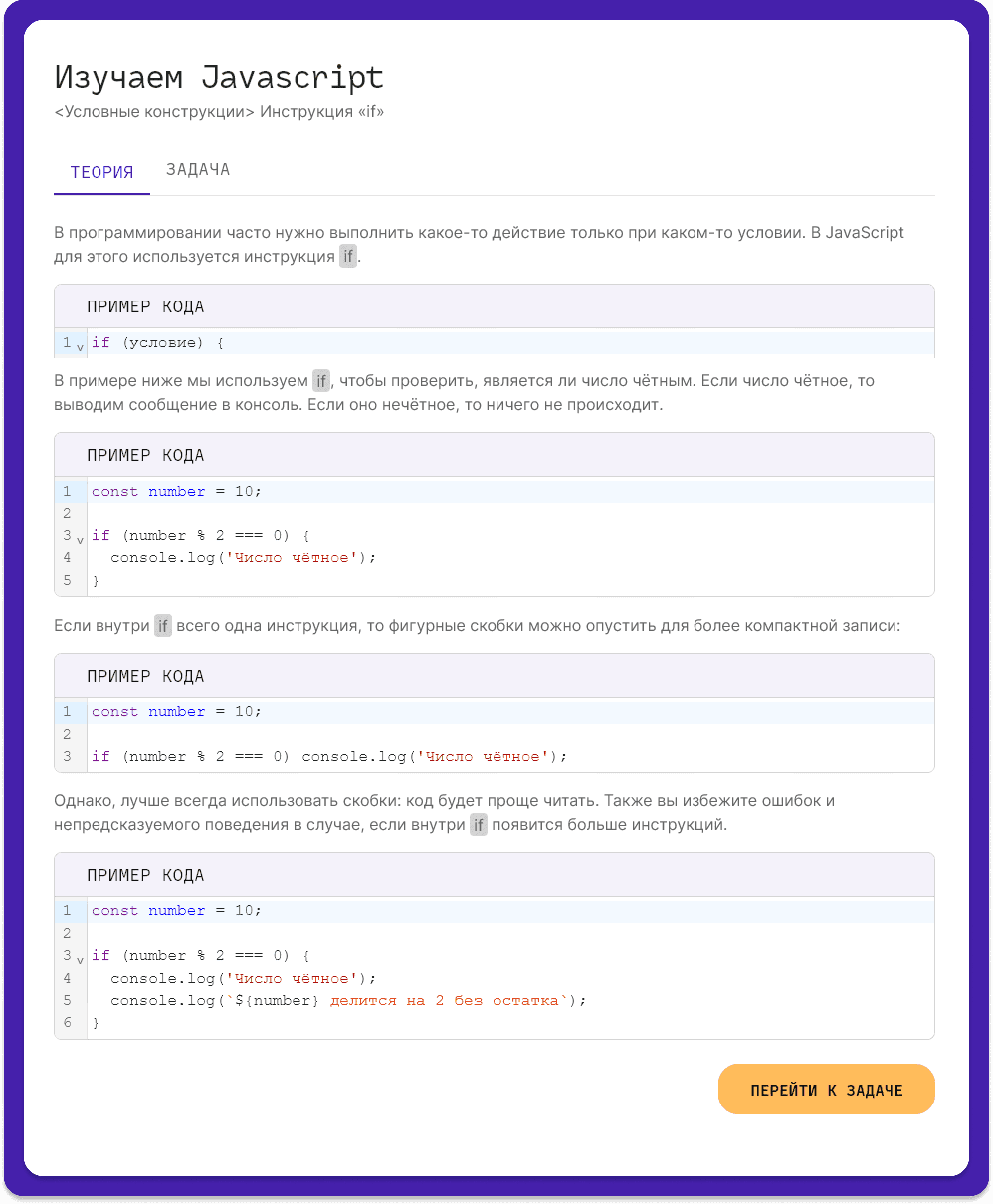Click the inline 'if' chip after 'мы используем'

tap(321, 381)
